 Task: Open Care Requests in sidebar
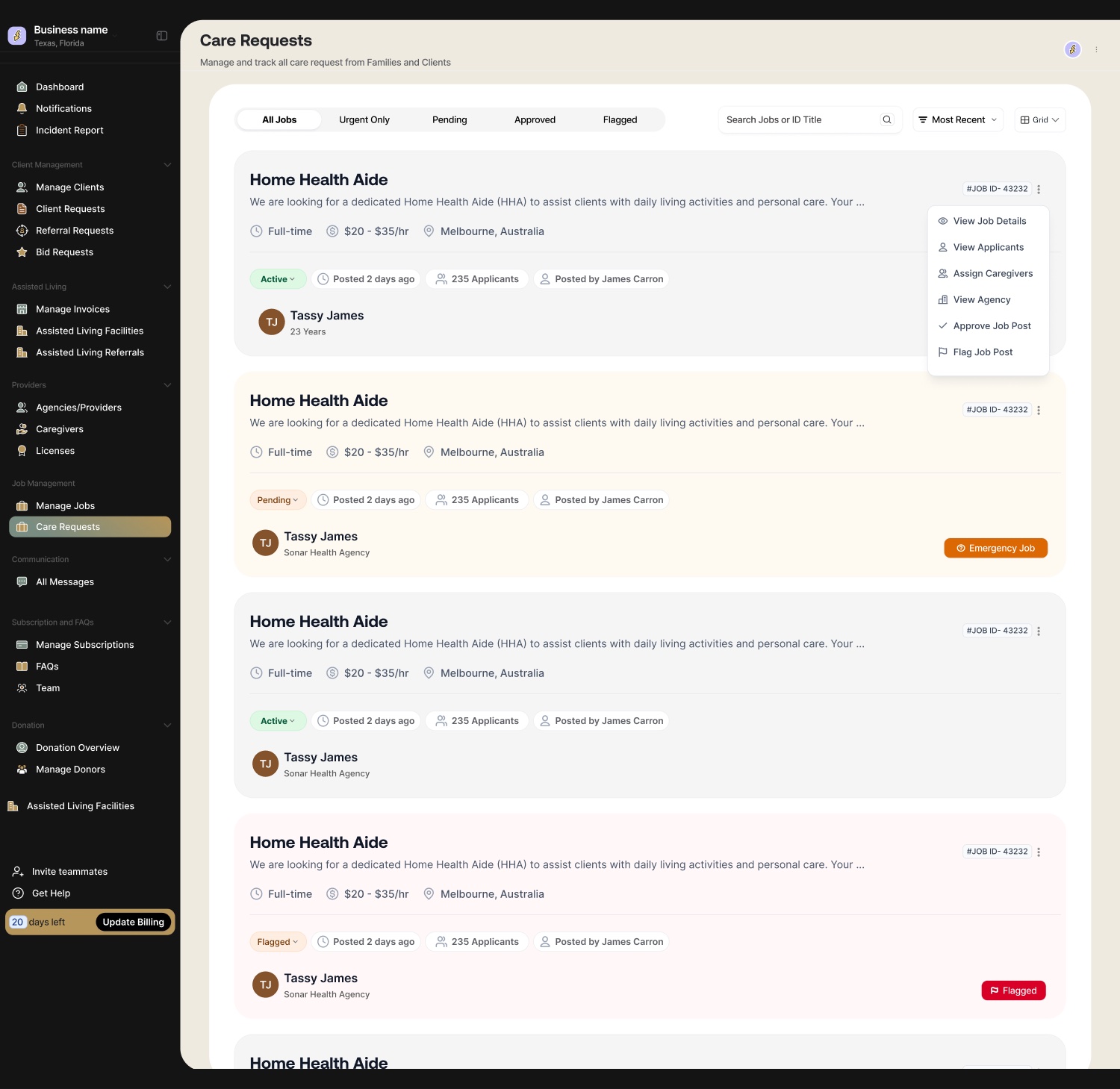(90, 527)
